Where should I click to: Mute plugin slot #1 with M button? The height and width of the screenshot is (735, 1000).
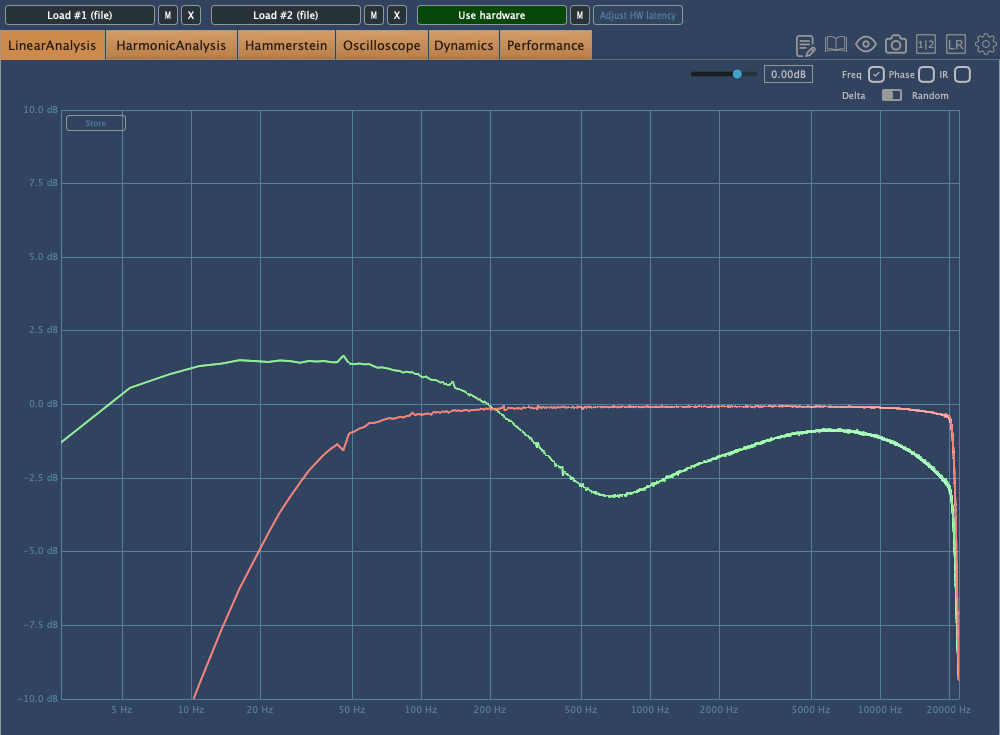(x=168, y=15)
